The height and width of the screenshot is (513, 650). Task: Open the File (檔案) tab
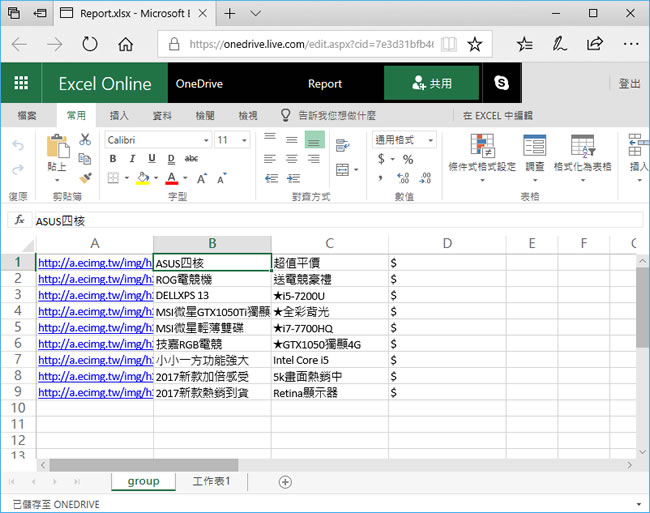(x=27, y=115)
